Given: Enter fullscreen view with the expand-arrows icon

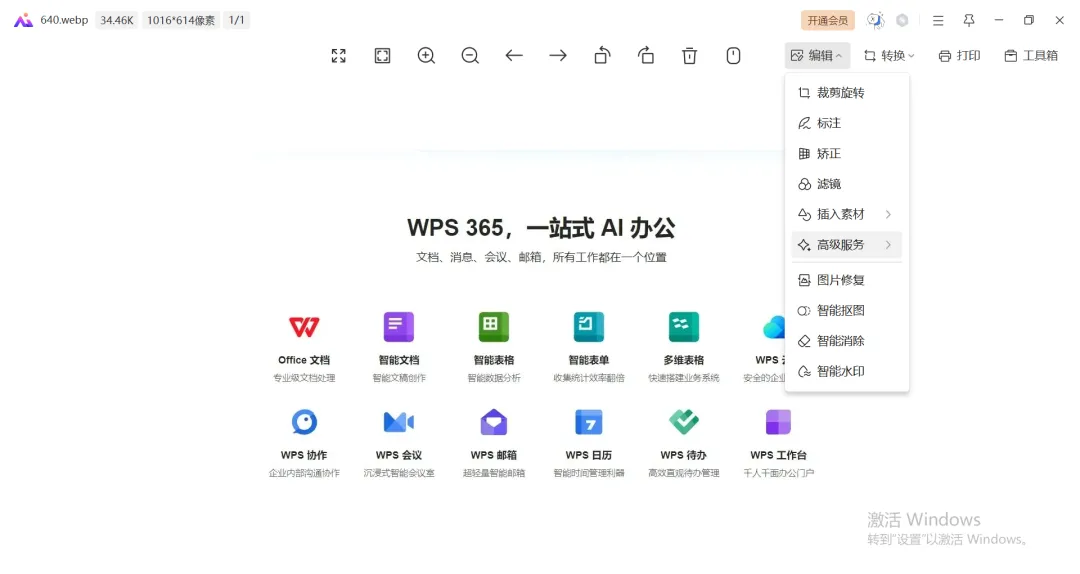Looking at the screenshot, I should (338, 56).
